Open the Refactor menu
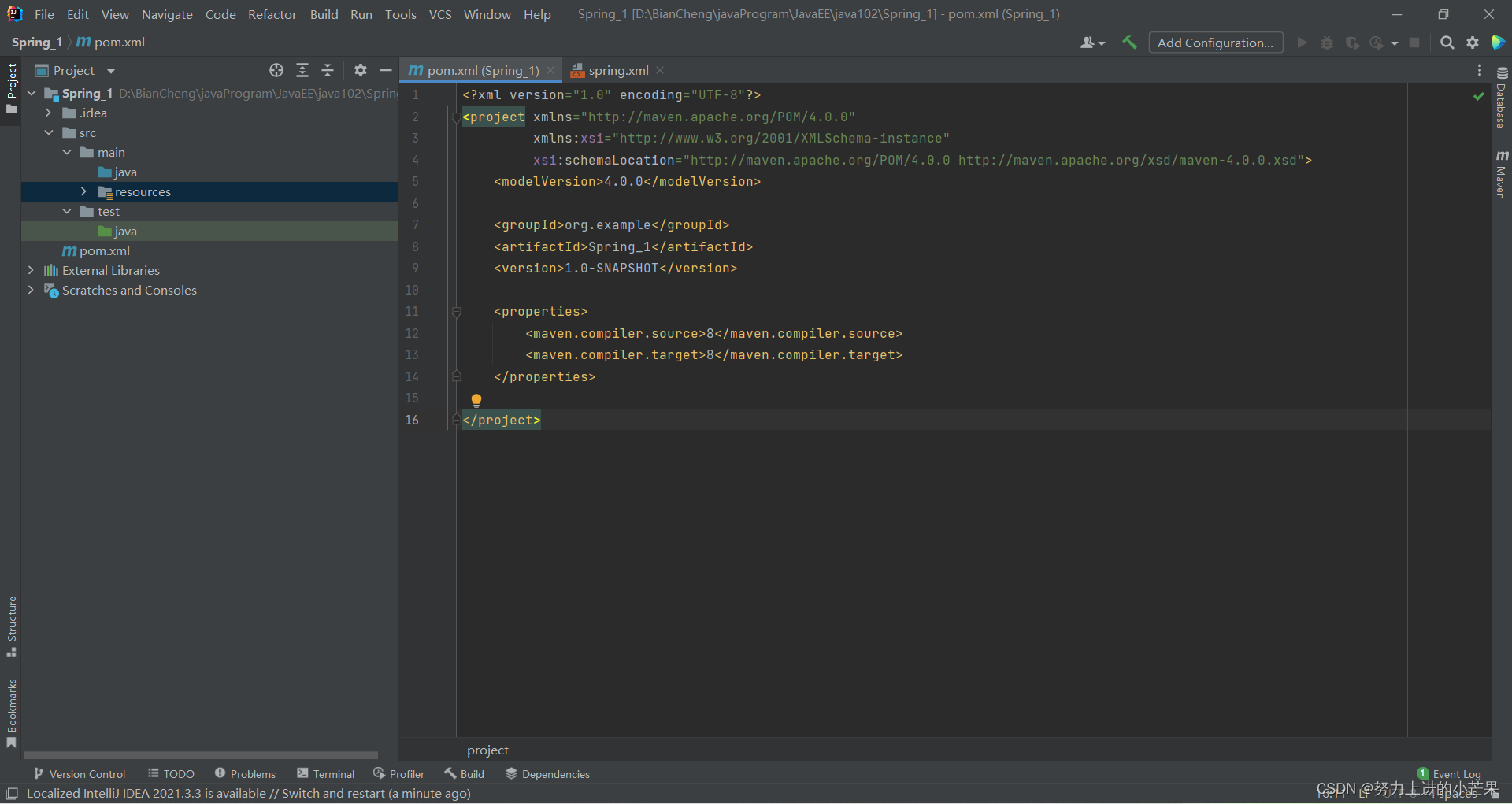The width and height of the screenshot is (1512, 804). click(x=272, y=14)
